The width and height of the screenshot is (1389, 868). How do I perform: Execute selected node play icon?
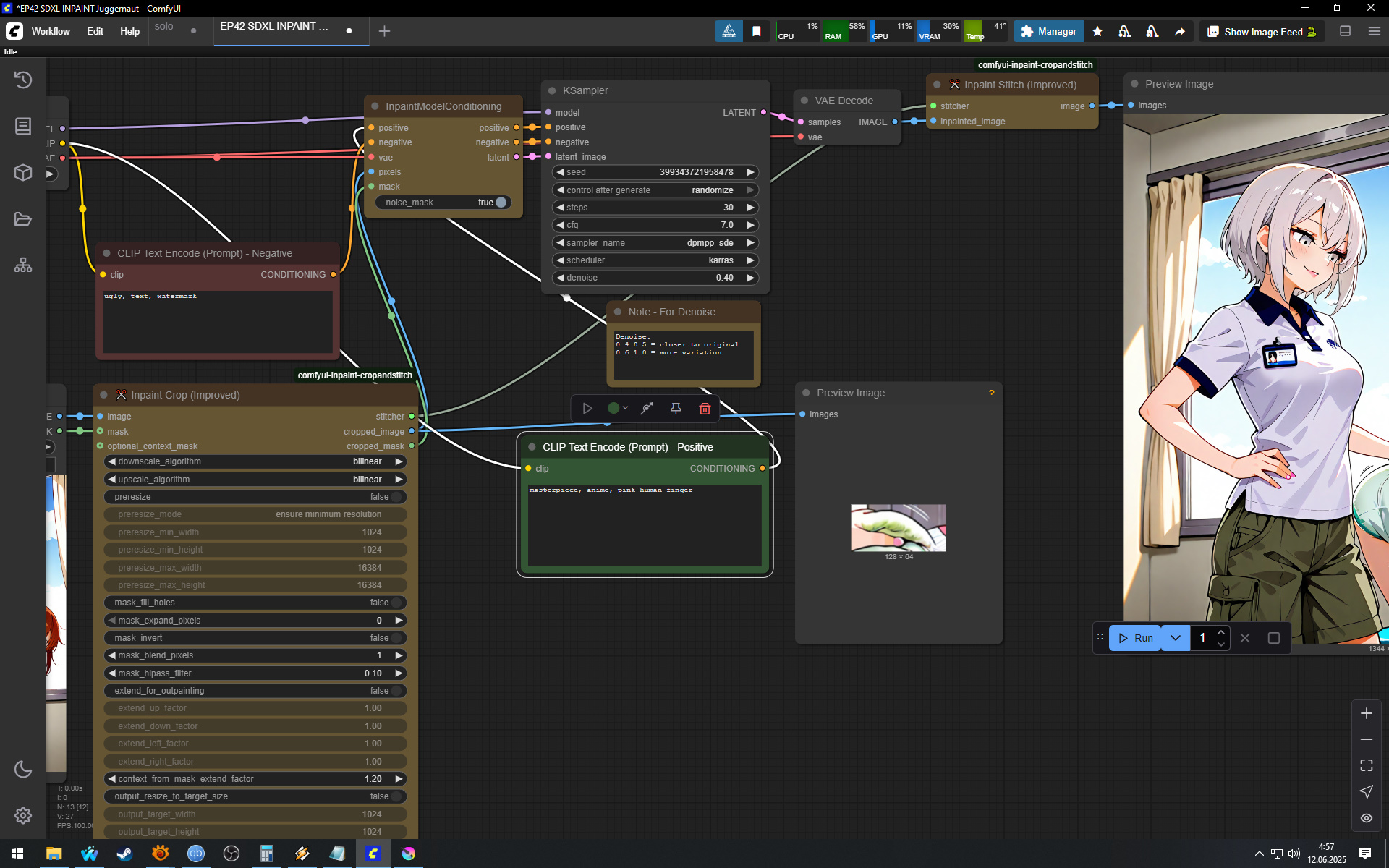(x=587, y=409)
